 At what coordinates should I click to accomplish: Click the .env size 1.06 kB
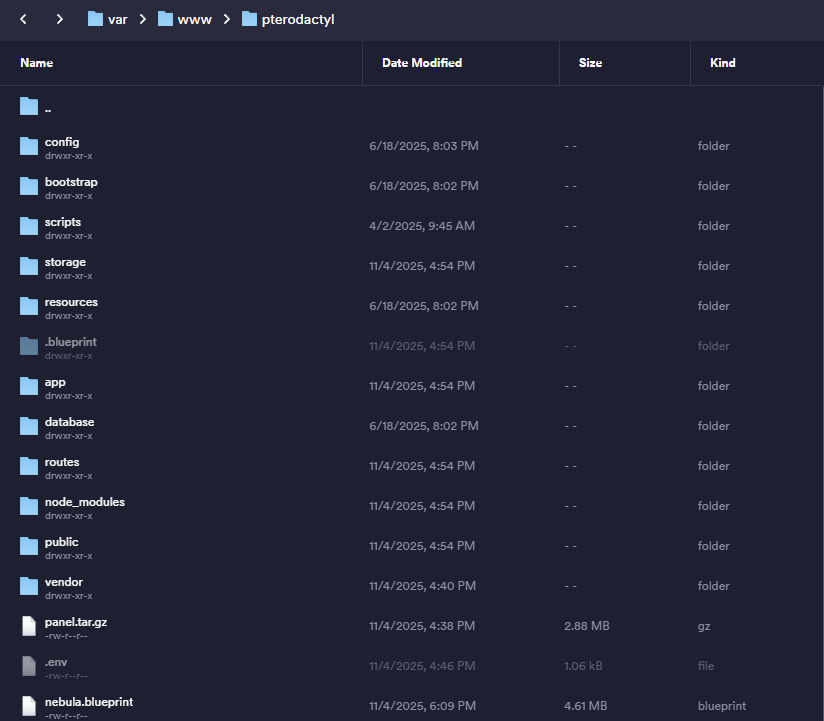tap(583, 666)
